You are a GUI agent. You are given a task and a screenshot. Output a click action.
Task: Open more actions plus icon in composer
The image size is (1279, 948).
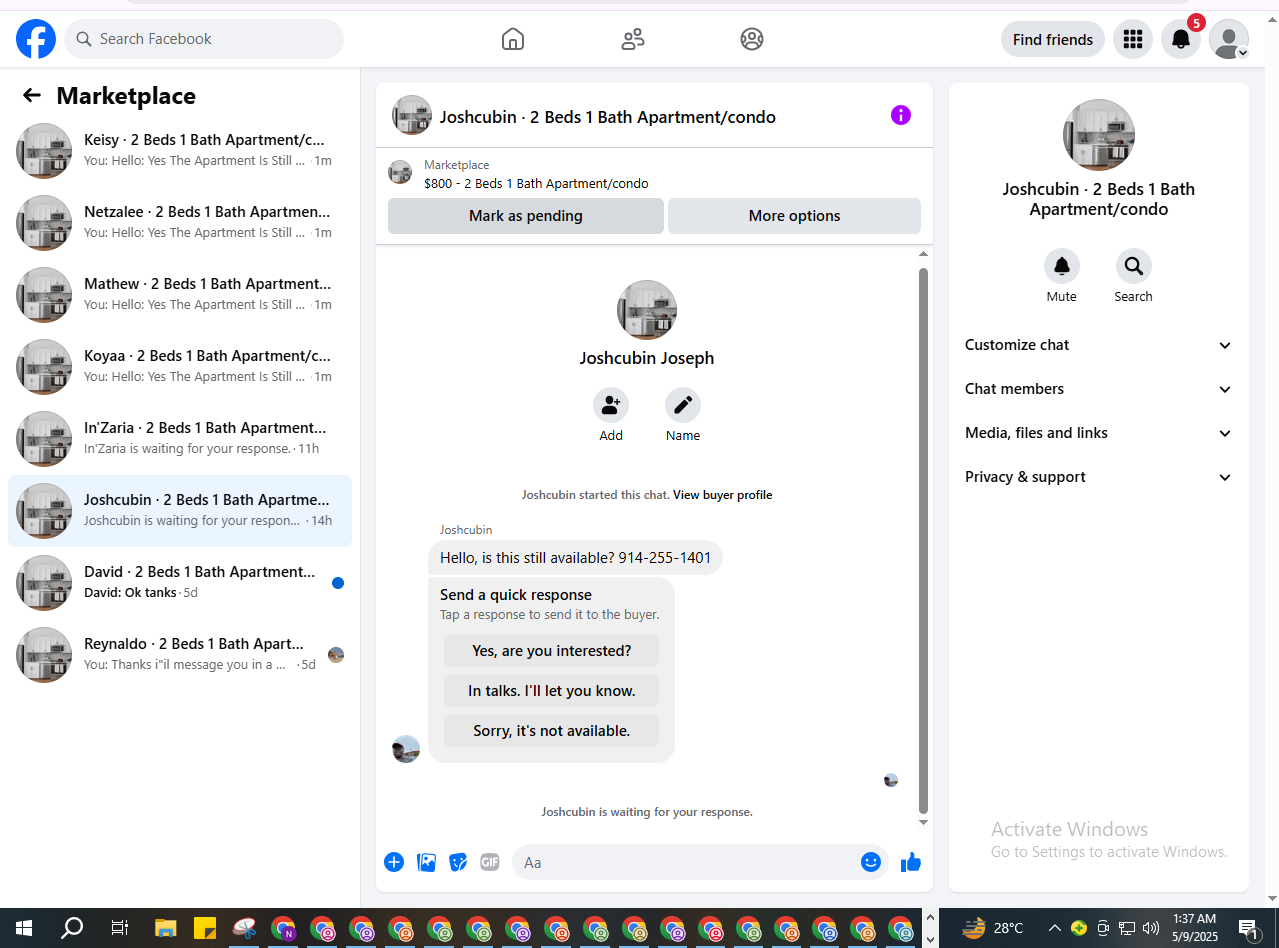coord(394,862)
